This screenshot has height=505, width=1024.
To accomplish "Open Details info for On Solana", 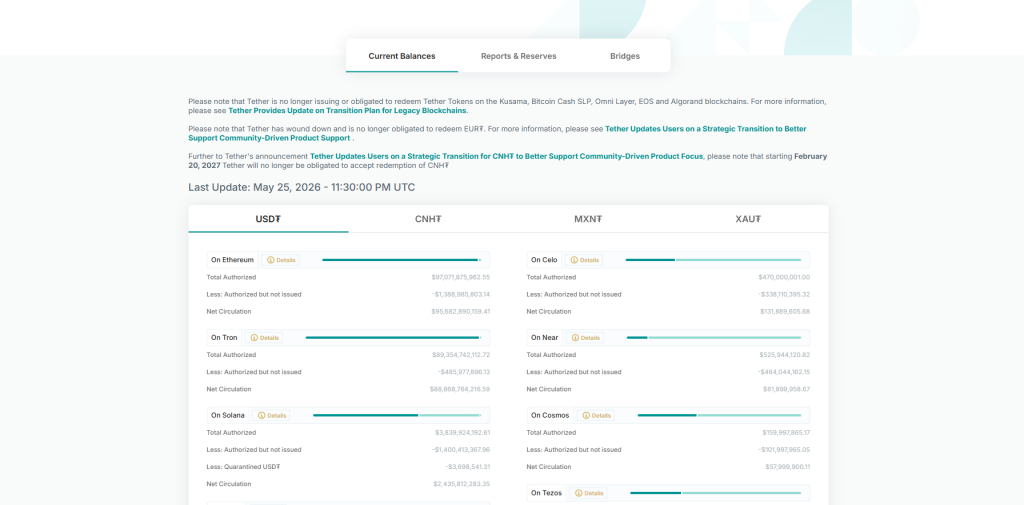I will (x=272, y=415).
